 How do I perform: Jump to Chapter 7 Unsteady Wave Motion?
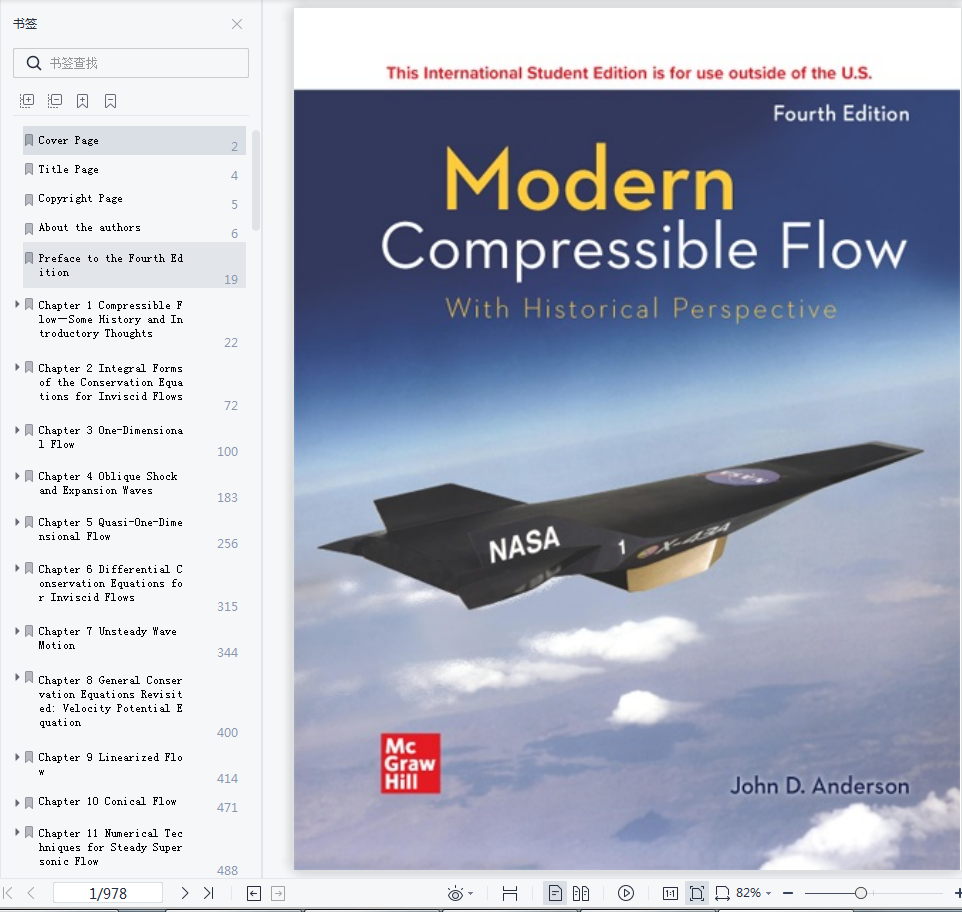click(107, 638)
